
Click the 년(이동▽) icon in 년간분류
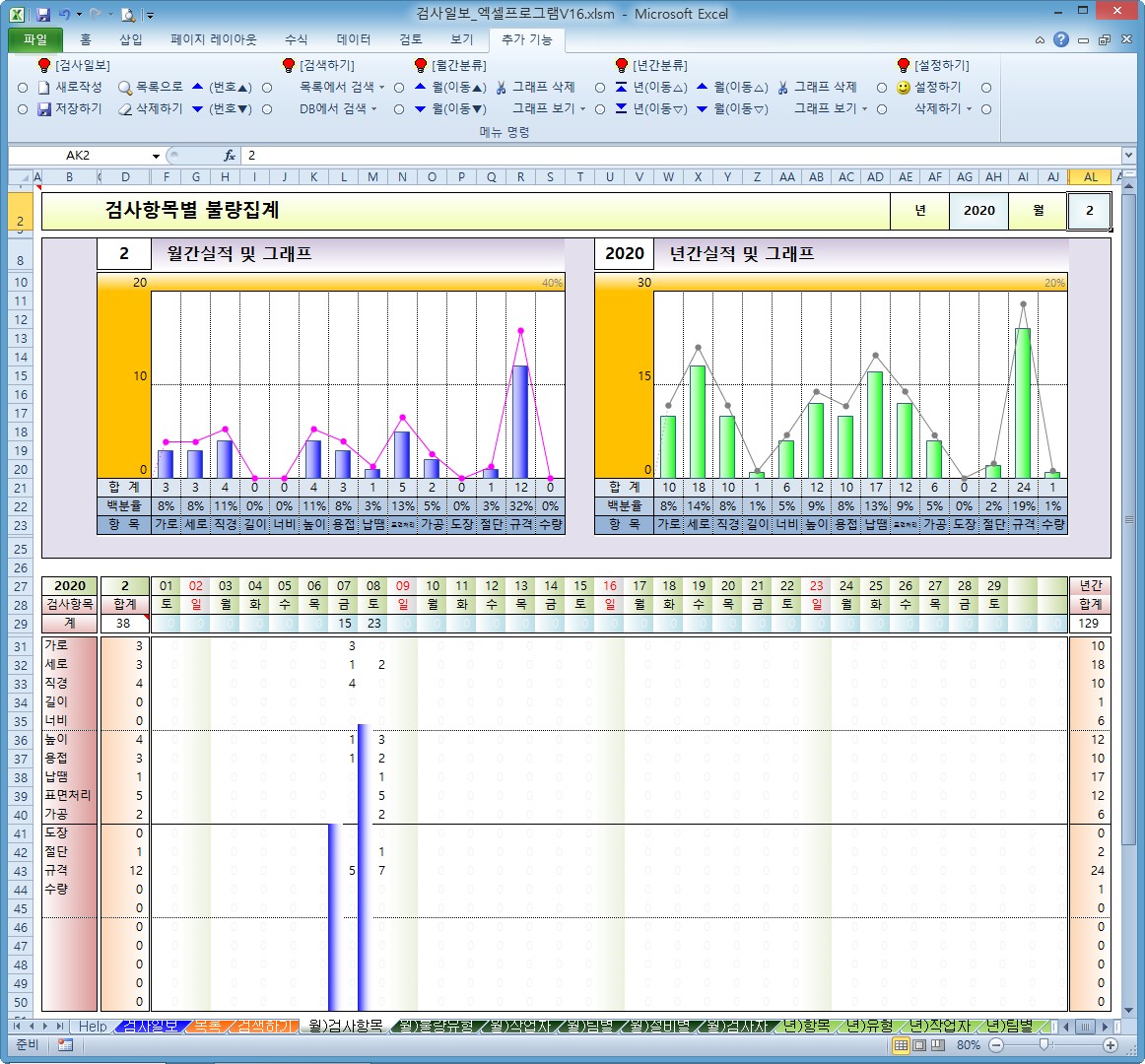621,108
